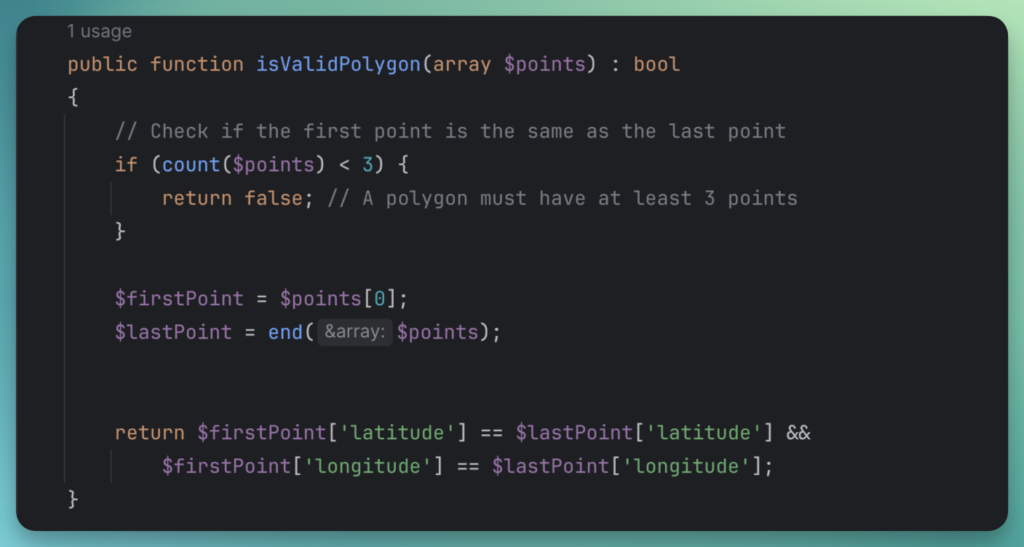Click the "&array:" inlay parameter hint
This screenshot has height=547, width=1024.
(x=354, y=333)
